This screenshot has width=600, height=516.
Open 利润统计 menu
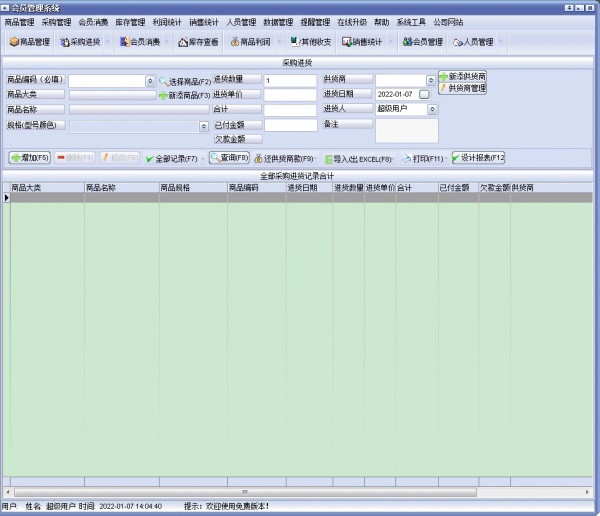(x=167, y=23)
